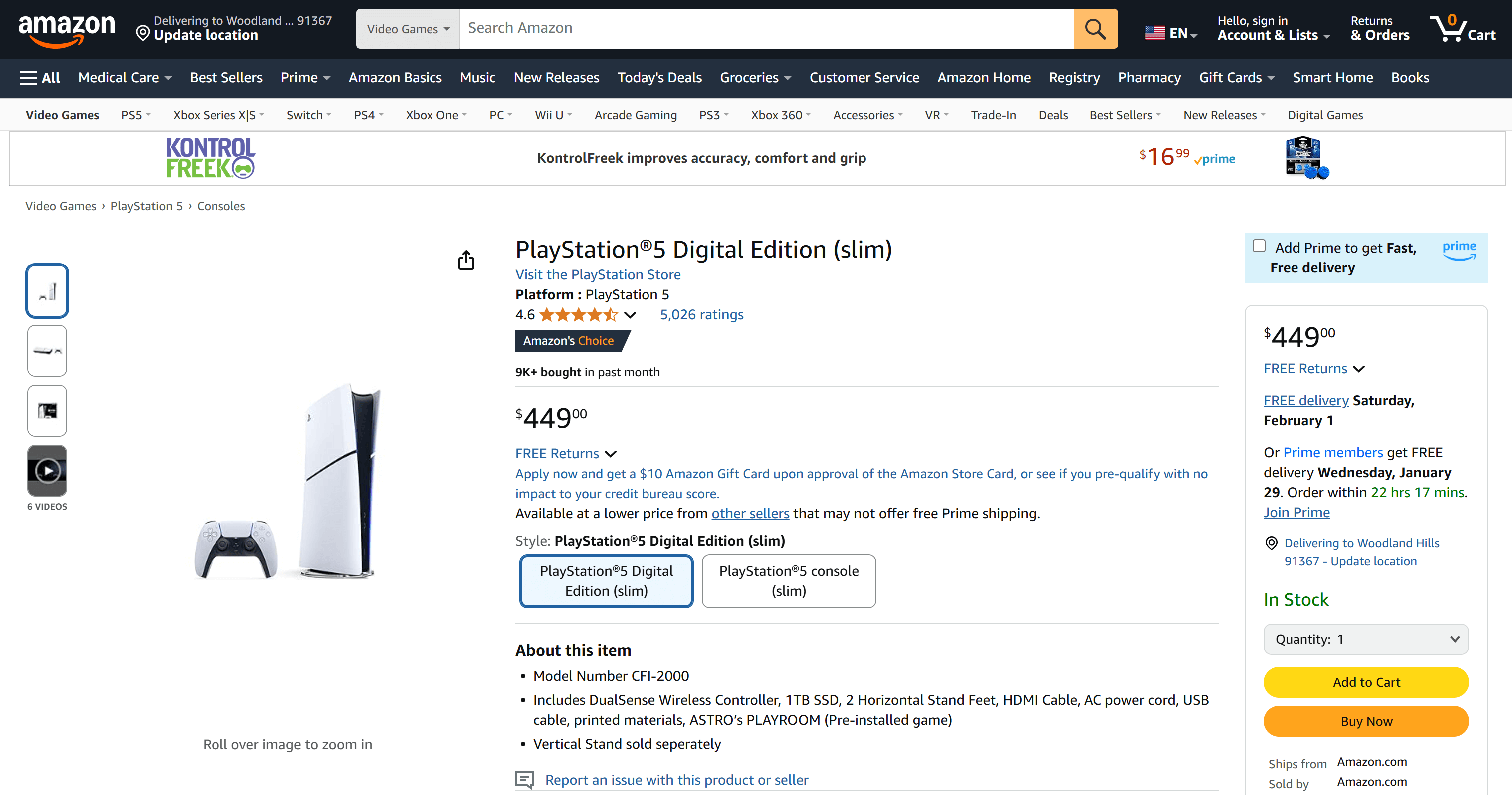Select the PlayStation 5 console (slim) style
Image resolution: width=1512 pixels, height=795 pixels.
click(789, 581)
